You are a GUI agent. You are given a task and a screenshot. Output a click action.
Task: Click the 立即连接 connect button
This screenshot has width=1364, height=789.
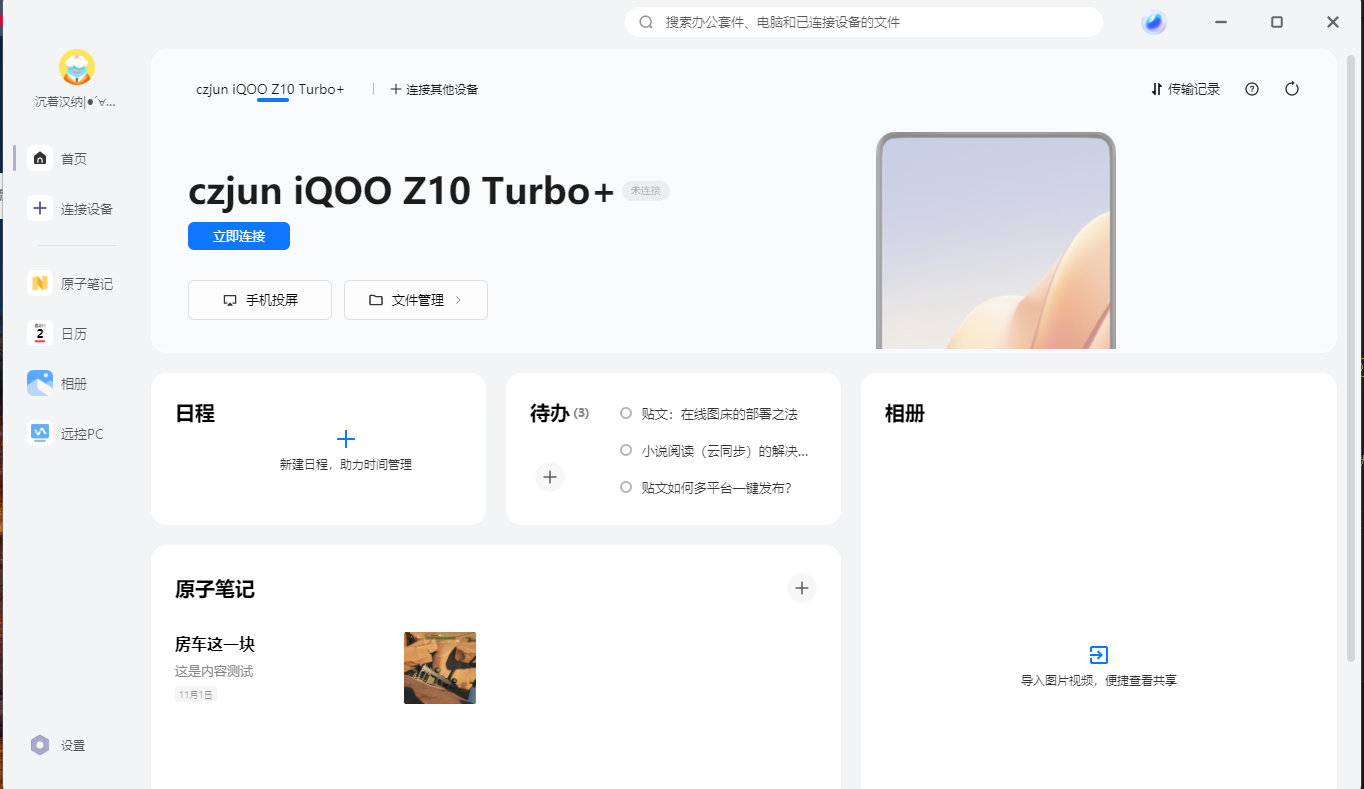coord(239,236)
